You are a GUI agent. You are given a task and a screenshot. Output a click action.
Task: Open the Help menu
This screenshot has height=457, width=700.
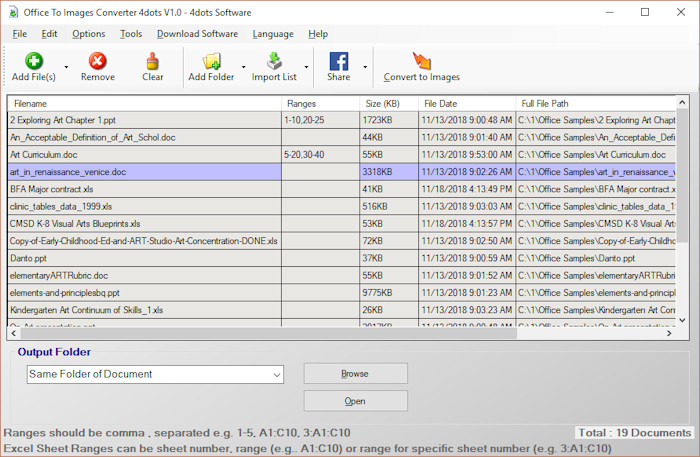tap(318, 34)
